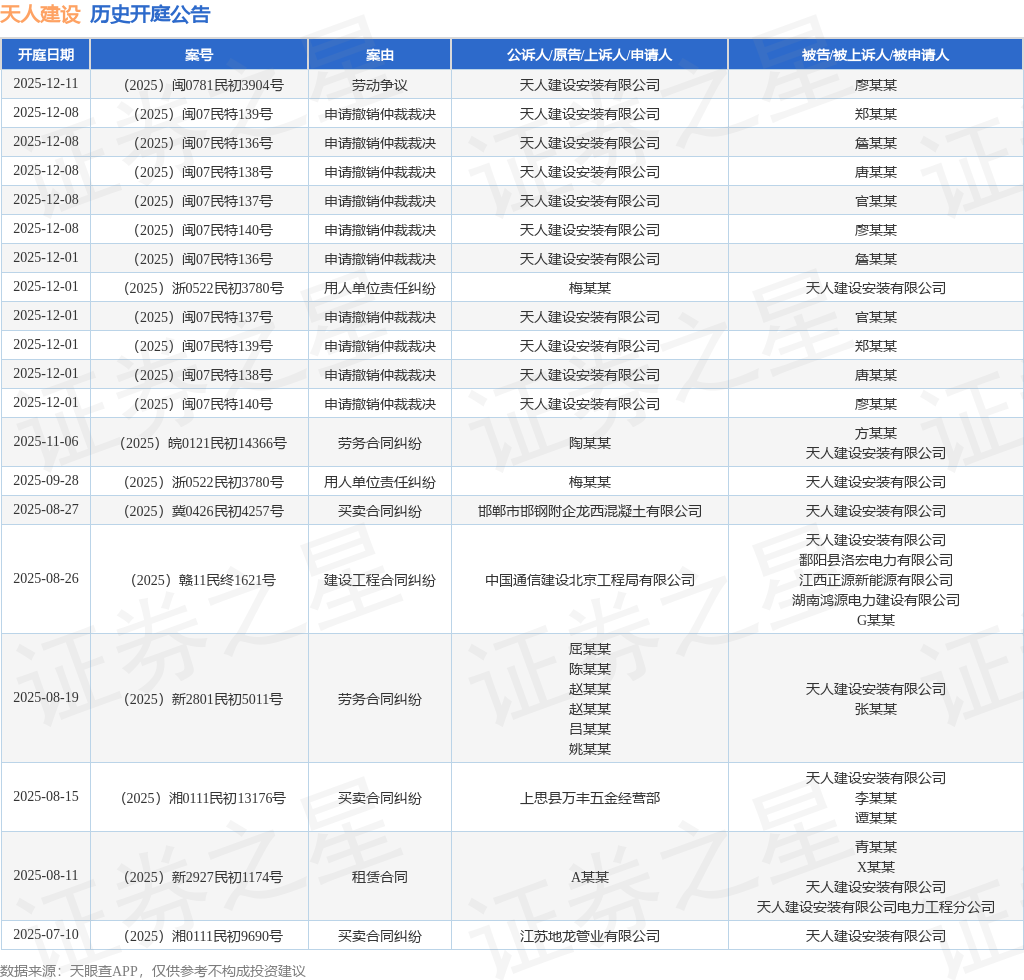The height and width of the screenshot is (980, 1024).
Task: Click plaintiff A某某
Action: click(590, 877)
